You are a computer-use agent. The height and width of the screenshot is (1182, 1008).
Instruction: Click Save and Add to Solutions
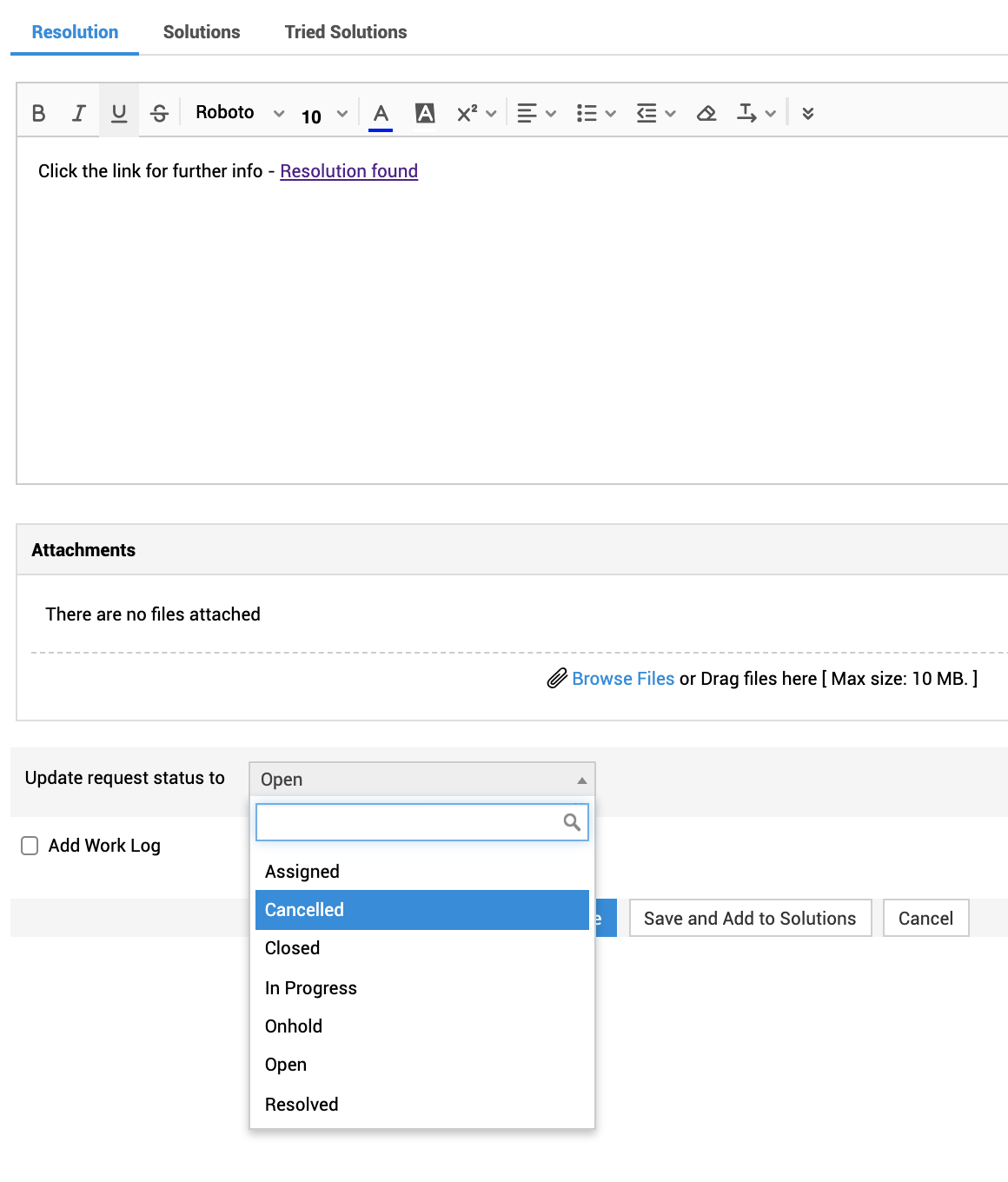[x=750, y=919]
